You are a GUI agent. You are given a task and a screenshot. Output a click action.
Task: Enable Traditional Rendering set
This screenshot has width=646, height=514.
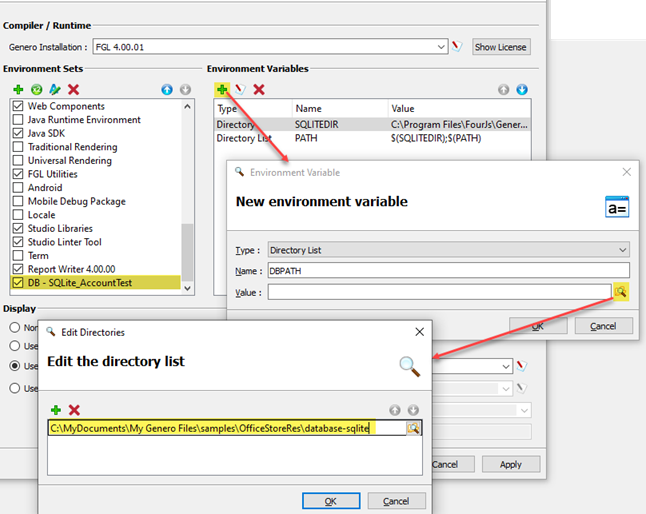click(x=18, y=147)
